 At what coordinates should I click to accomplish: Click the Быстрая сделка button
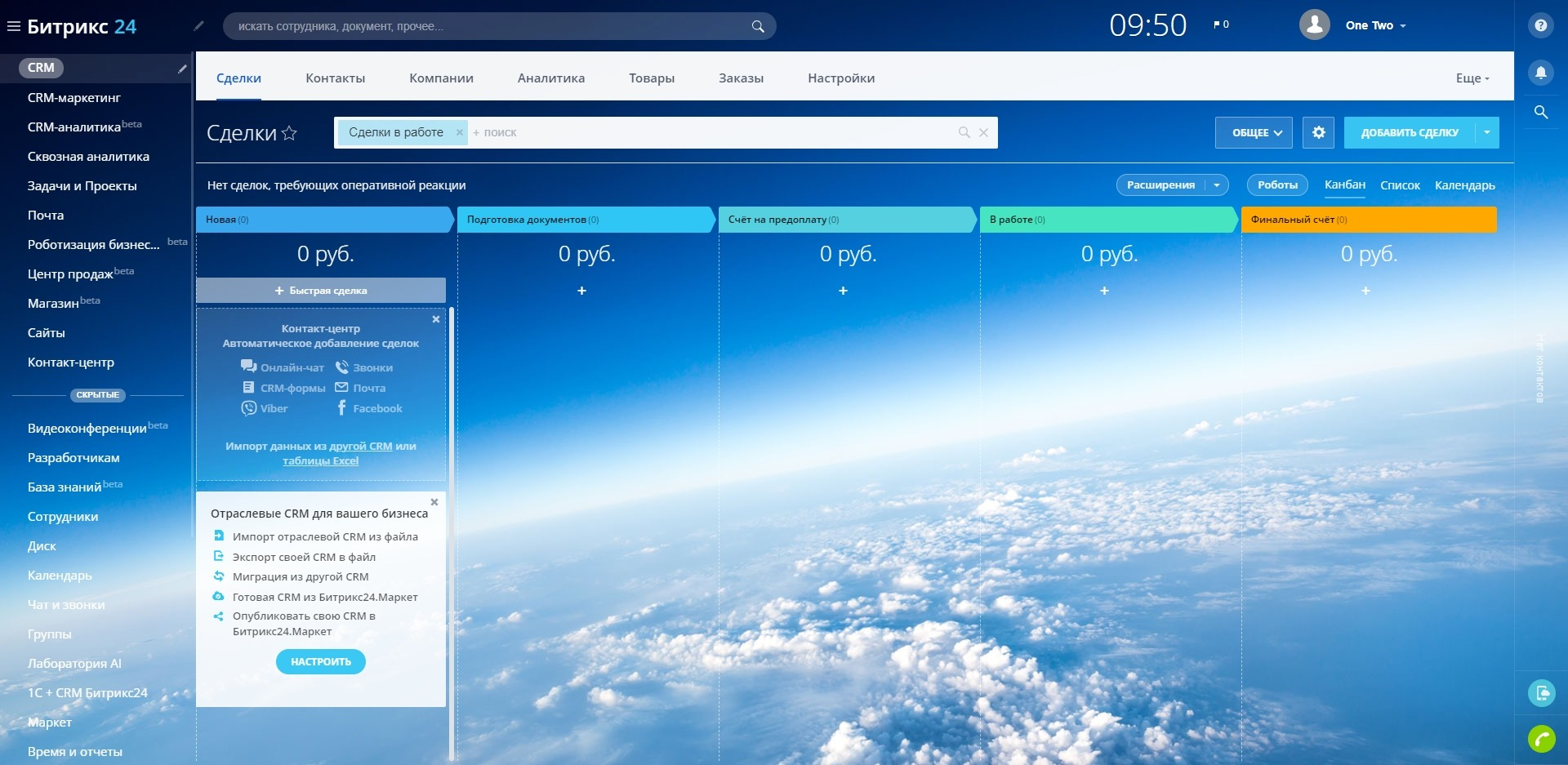(x=321, y=291)
